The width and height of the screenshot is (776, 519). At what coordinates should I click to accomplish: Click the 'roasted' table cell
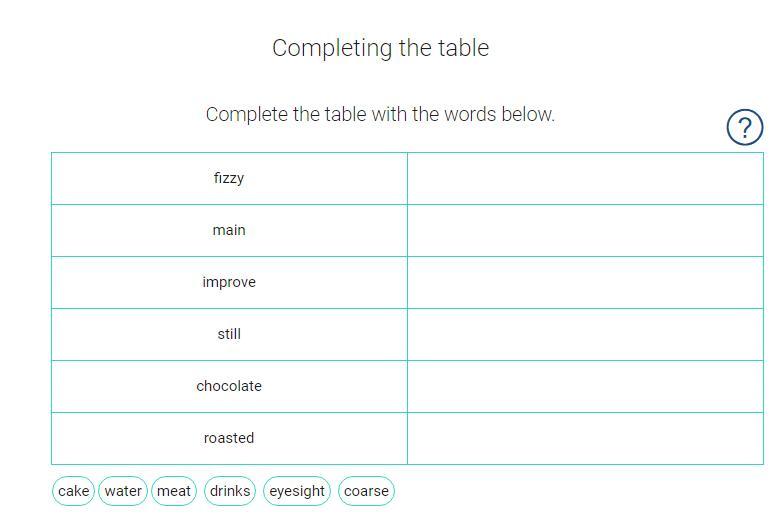coord(229,438)
